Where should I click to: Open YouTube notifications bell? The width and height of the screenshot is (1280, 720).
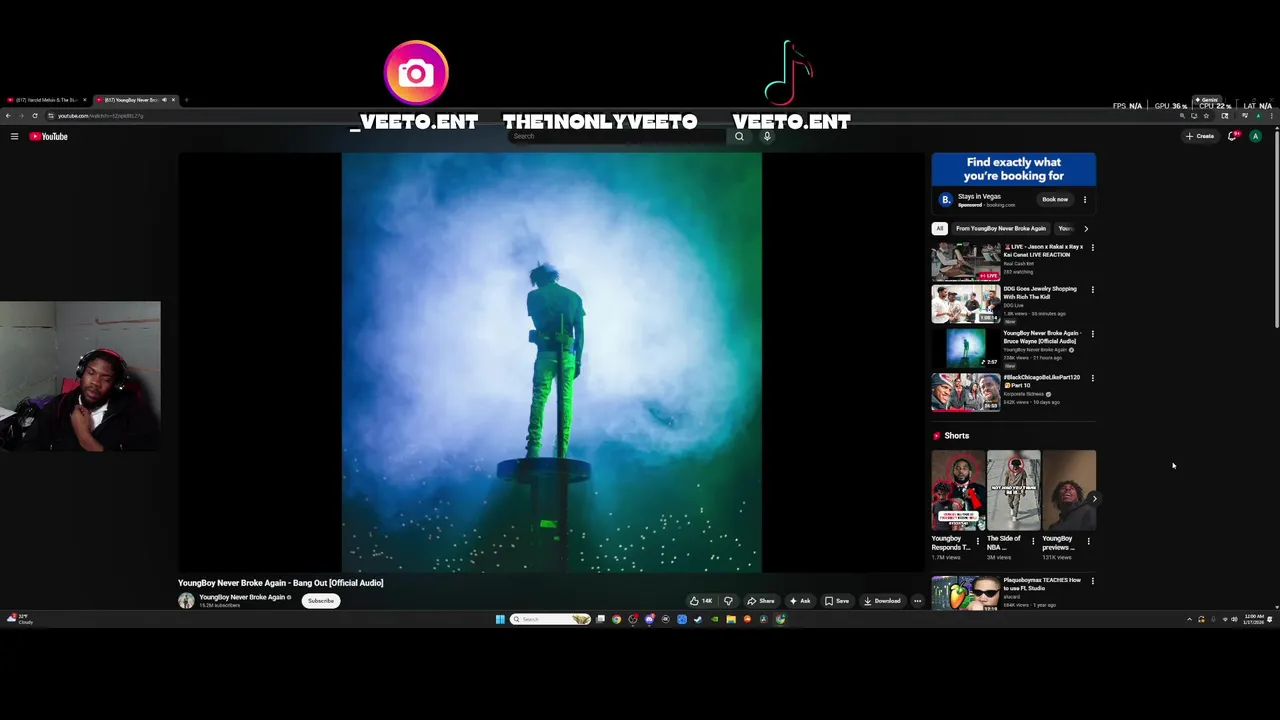tap(1232, 136)
